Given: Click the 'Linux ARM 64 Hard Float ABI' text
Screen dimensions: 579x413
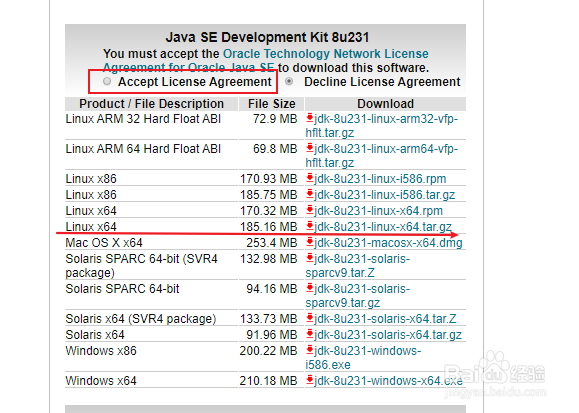Looking at the screenshot, I should (143, 149).
